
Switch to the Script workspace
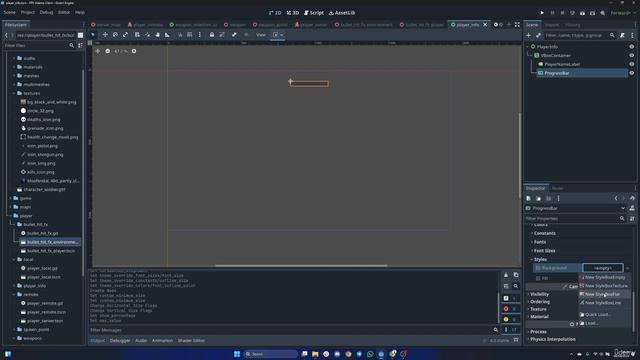tap(313, 13)
